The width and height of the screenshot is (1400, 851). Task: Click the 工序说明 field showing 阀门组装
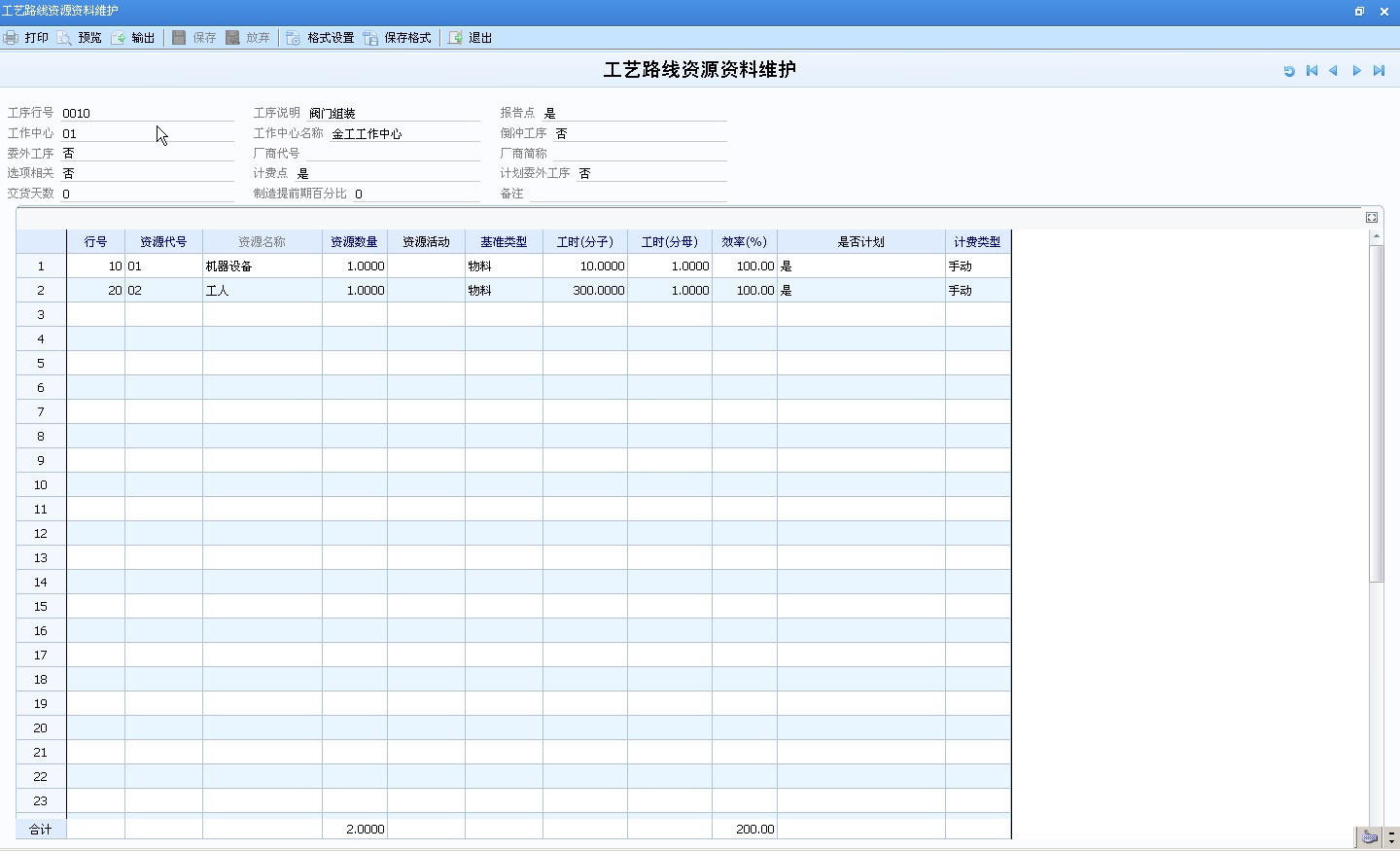click(x=394, y=113)
